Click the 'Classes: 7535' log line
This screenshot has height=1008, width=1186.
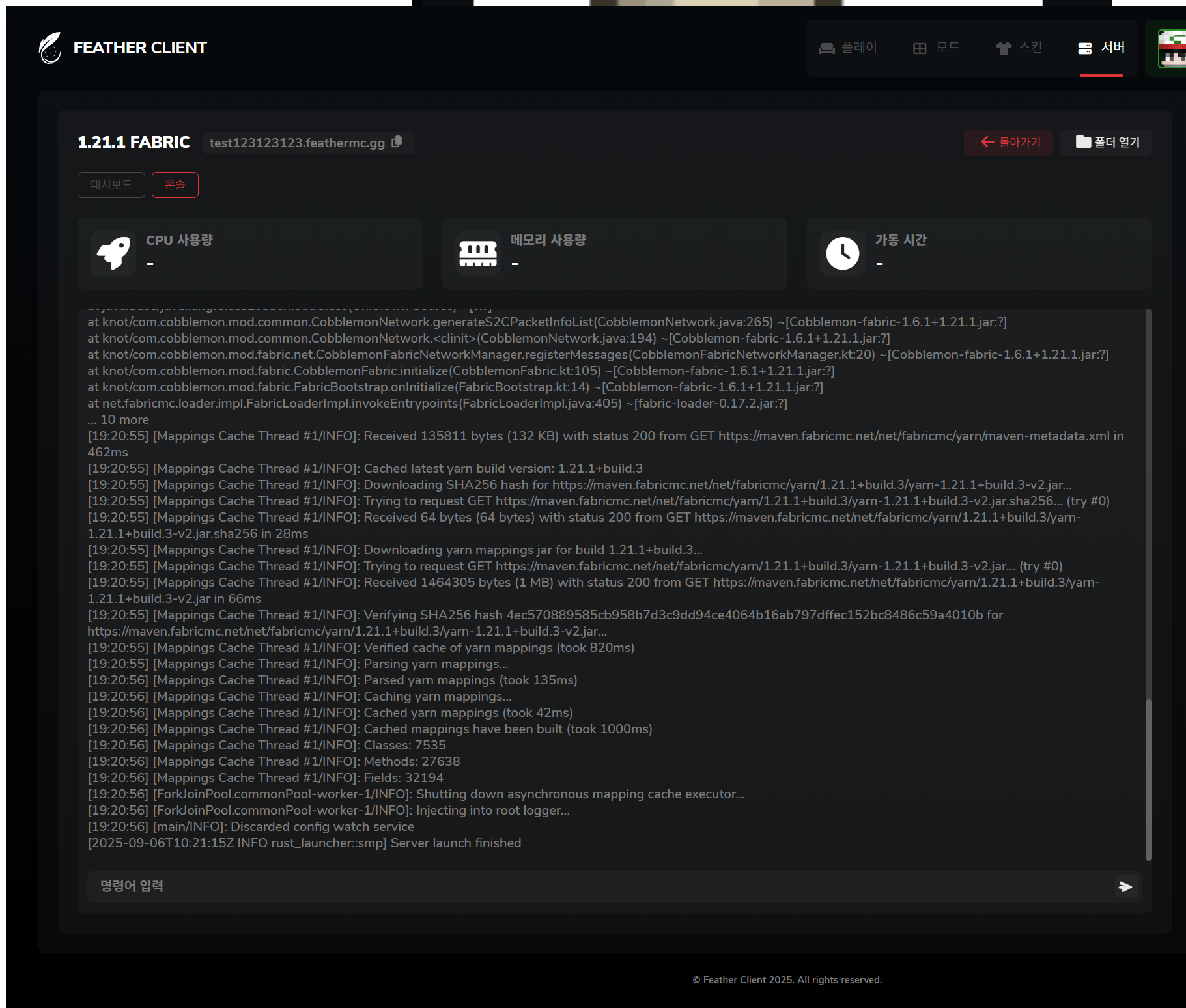tap(266, 745)
